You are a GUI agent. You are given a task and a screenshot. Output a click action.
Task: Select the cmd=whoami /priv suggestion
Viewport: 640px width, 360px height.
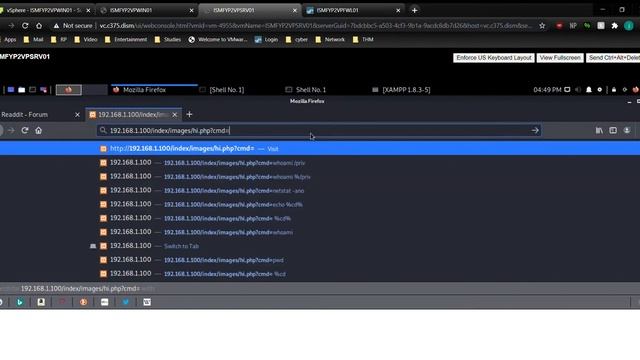tap(320, 163)
